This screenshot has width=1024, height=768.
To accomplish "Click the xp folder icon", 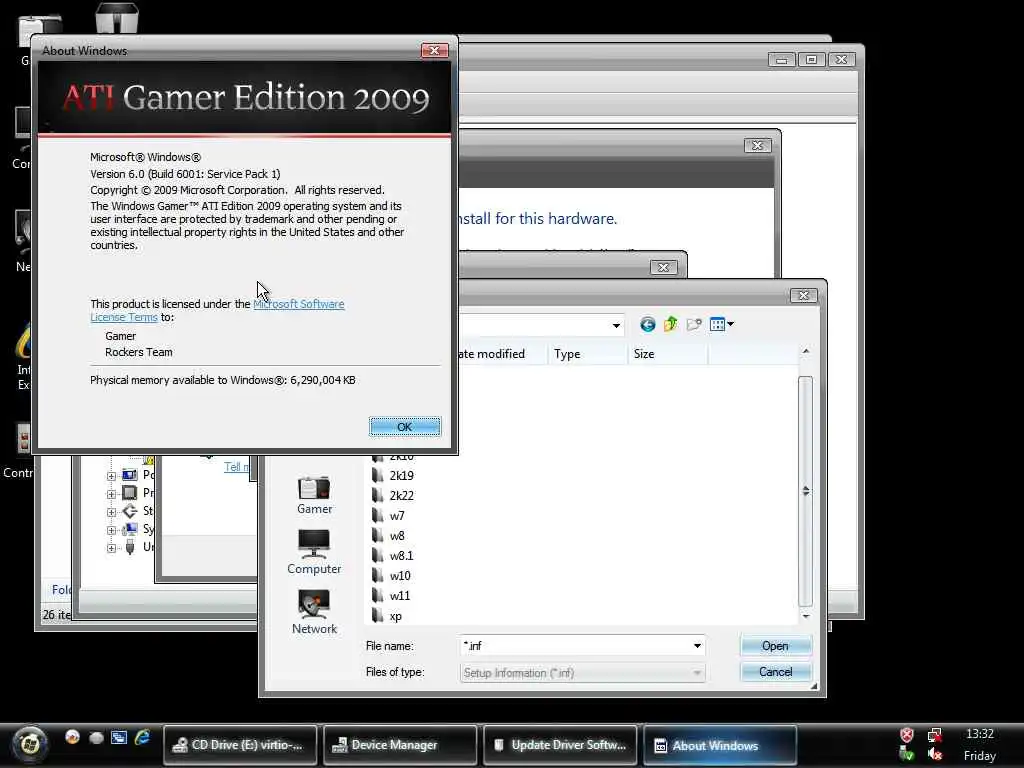I will (x=377, y=616).
